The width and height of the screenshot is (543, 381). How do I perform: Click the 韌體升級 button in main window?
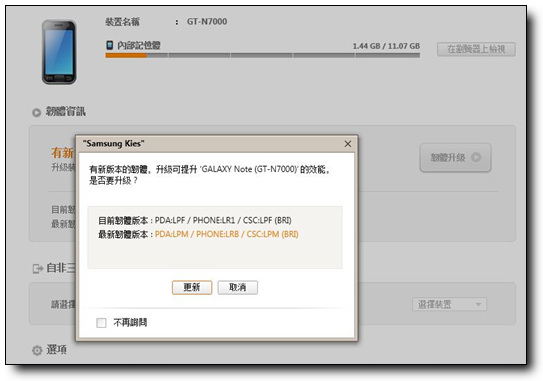pos(455,158)
